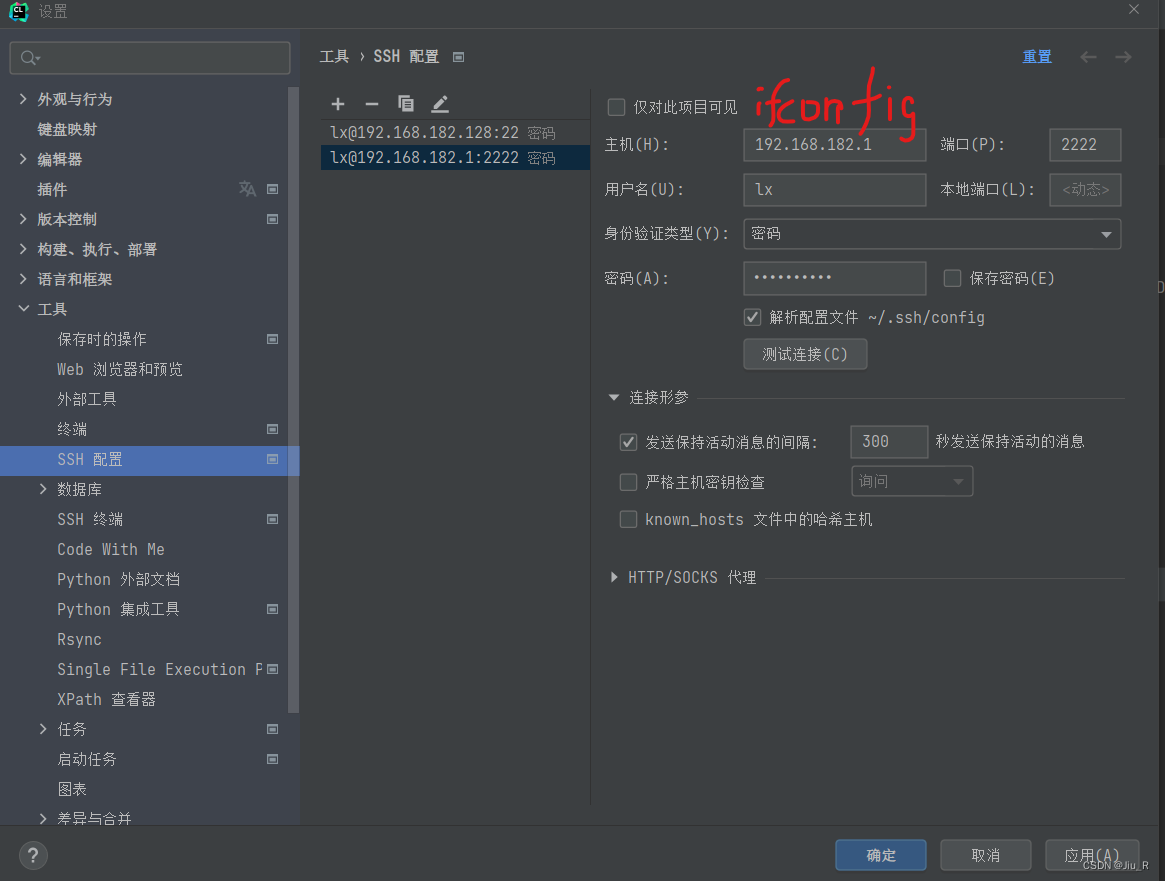The height and width of the screenshot is (881, 1165).
Task: Open help via question mark icon
Action: [x=32, y=855]
